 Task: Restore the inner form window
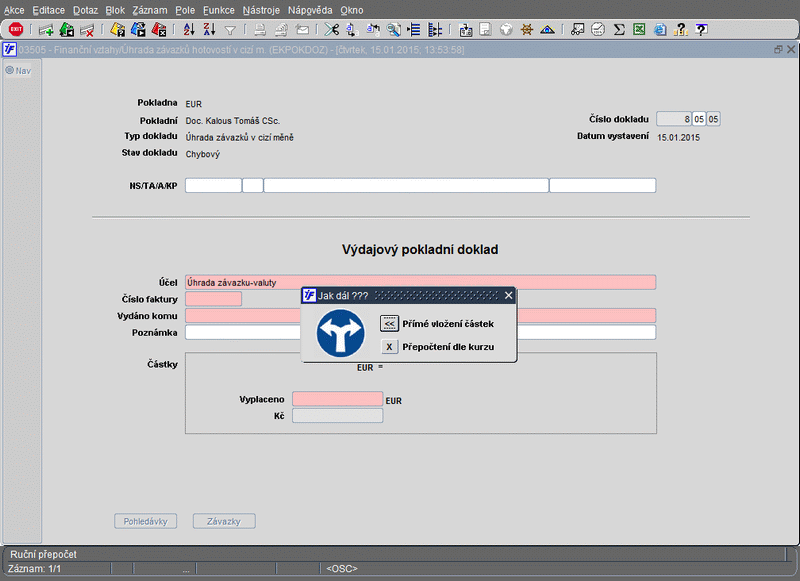tap(778, 49)
